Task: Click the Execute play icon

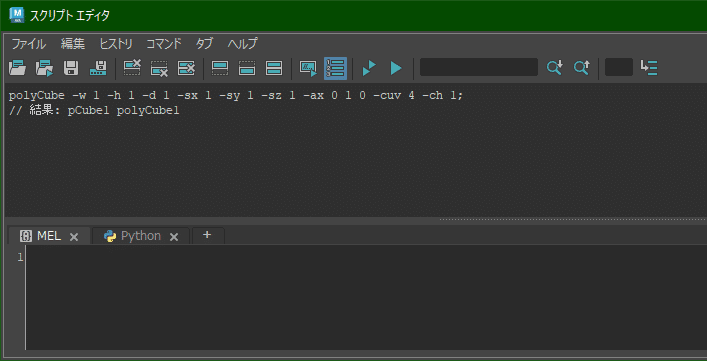Action: [x=396, y=68]
